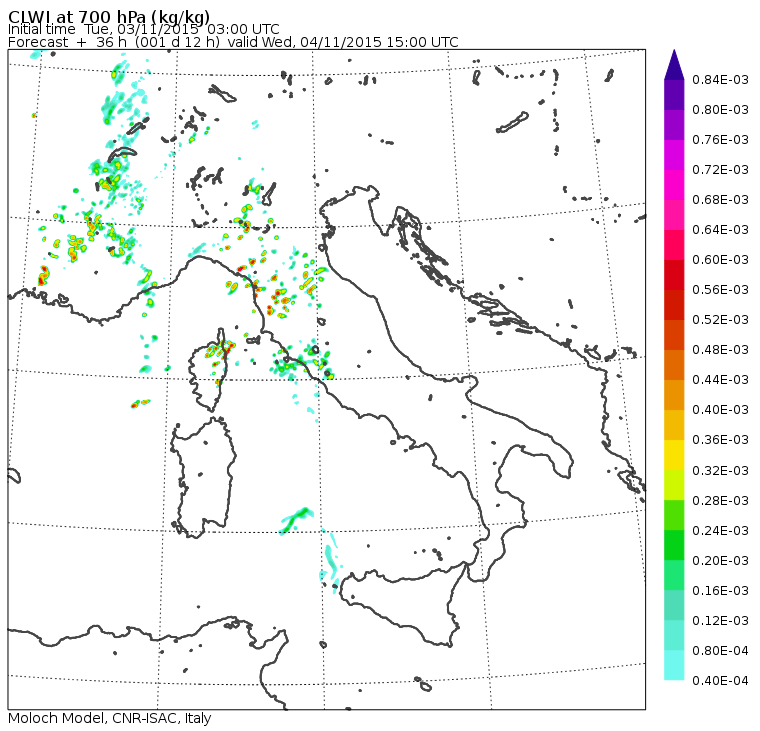
Task: Click the 0.68E-03 colorbar label
Action: pyautogui.click(x=720, y=200)
